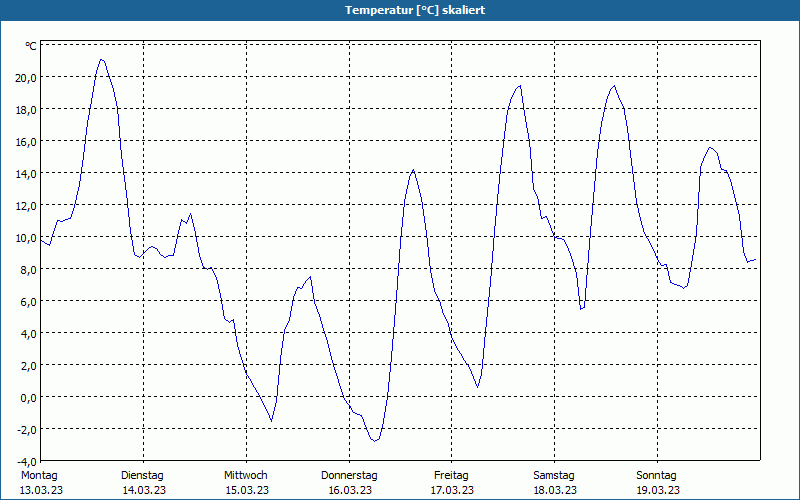
Task: Click the date 19.03.23
Action: (658, 490)
